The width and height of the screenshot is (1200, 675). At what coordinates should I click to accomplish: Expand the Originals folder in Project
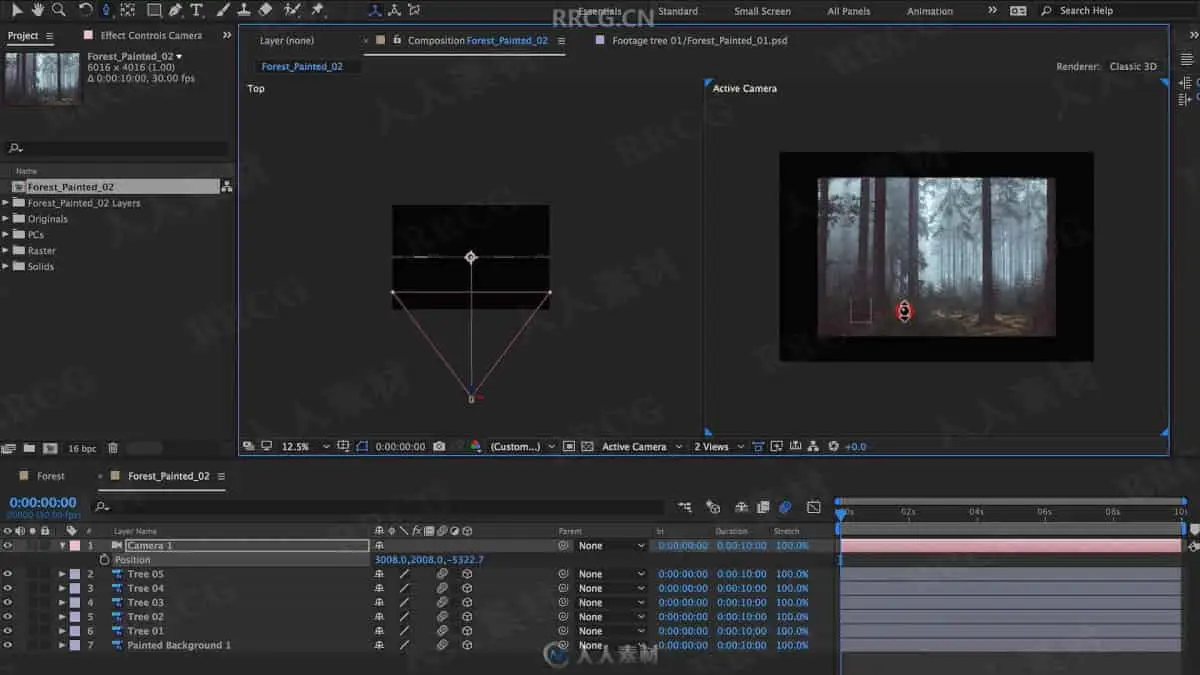click(x=6, y=219)
